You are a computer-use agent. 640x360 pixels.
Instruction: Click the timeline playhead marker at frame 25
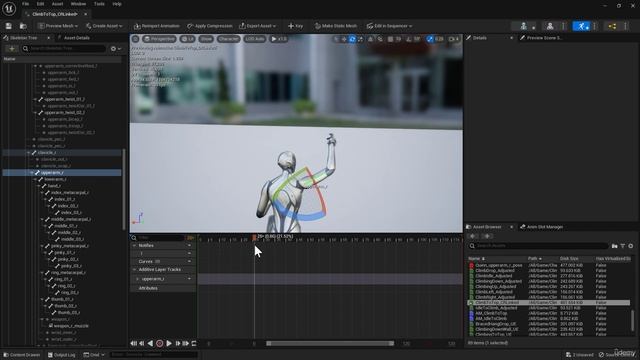(254, 237)
